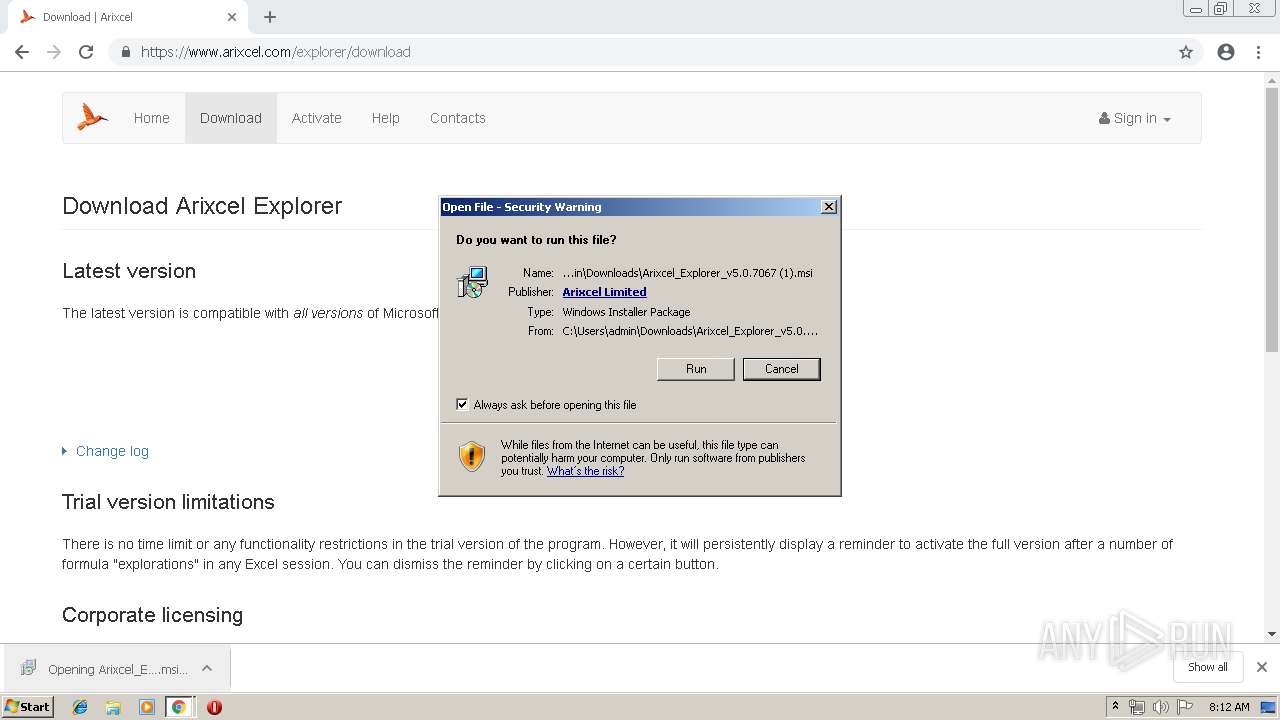The height and width of the screenshot is (720, 1280).
Task: Close the Download | Arixcel tab
Action: 232,17
